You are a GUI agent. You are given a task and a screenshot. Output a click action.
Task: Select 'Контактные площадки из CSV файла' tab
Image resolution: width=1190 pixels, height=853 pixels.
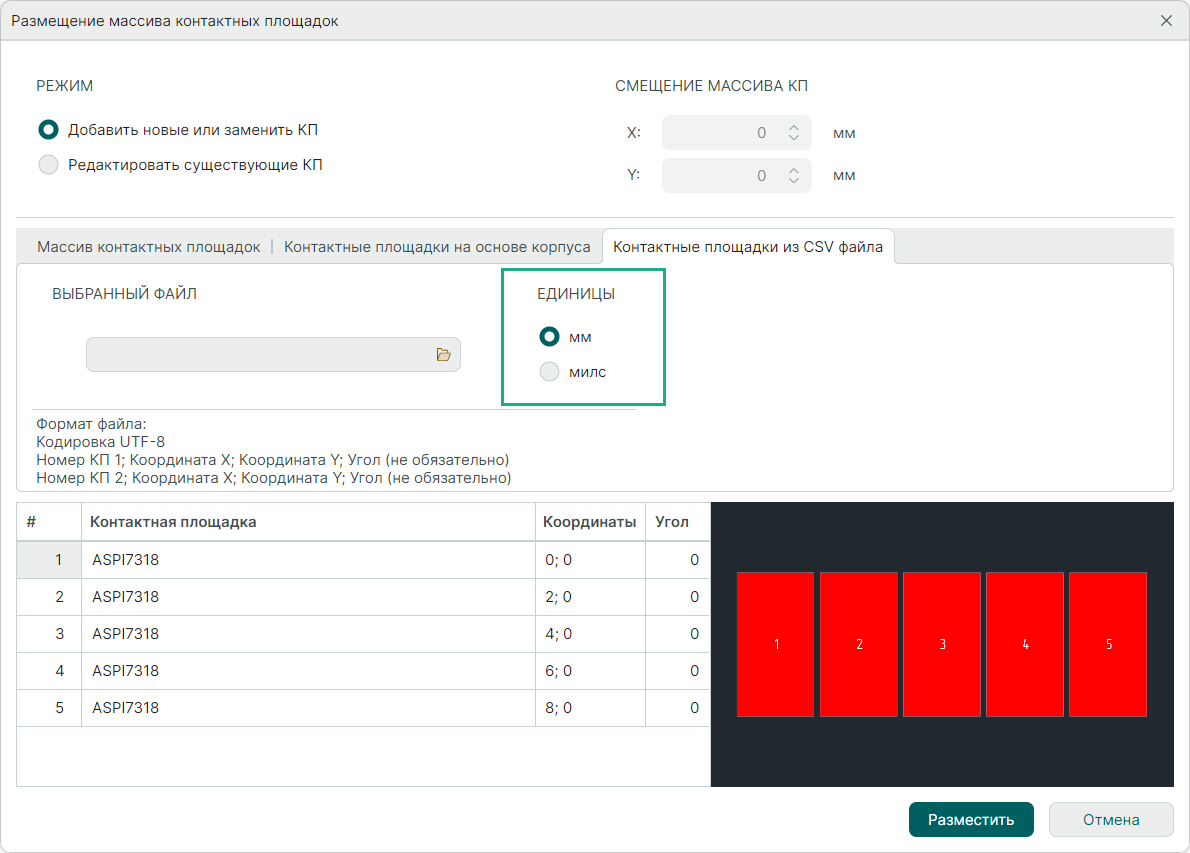click(x=747, y=247)
